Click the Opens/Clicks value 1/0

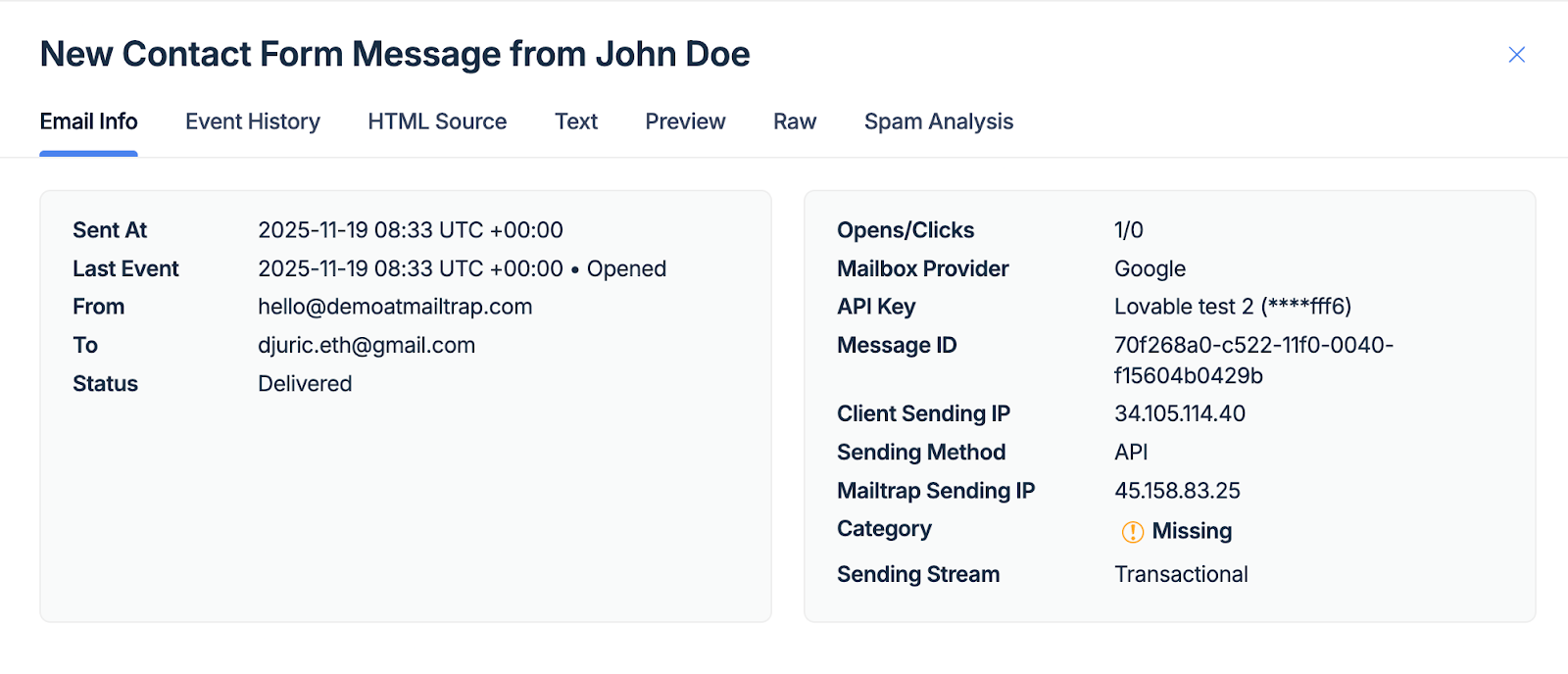tap(1129, 230)
